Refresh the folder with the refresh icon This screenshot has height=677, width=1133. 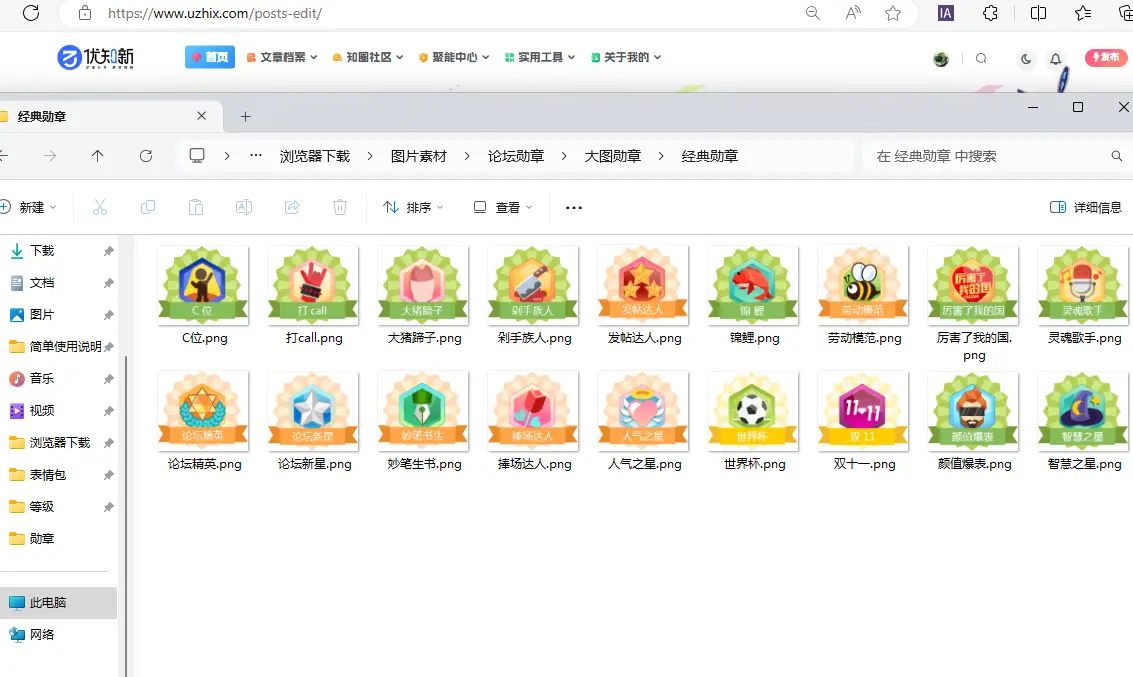coord(146,156)
